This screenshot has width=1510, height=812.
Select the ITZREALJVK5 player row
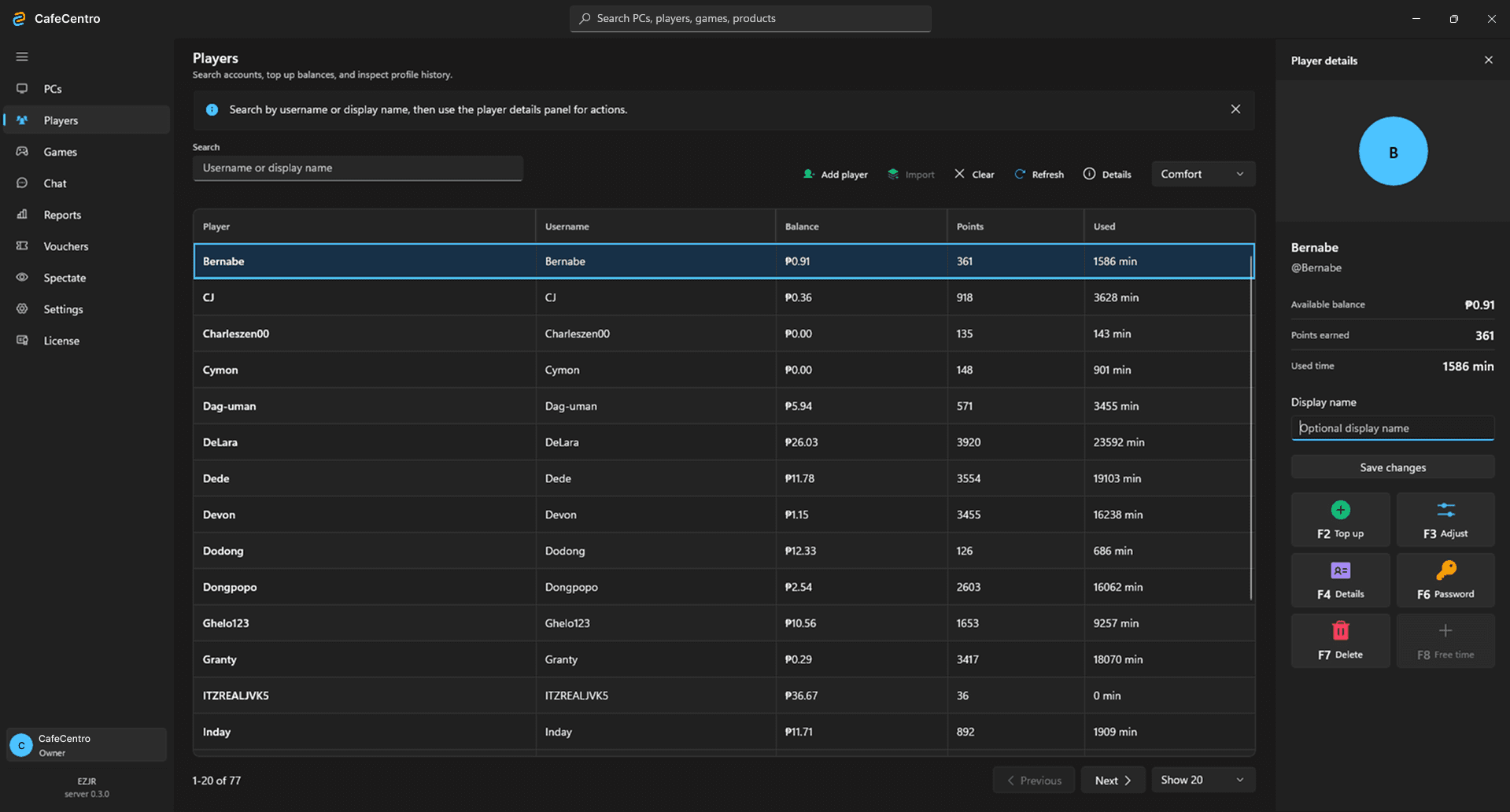(x=723, y=696)
